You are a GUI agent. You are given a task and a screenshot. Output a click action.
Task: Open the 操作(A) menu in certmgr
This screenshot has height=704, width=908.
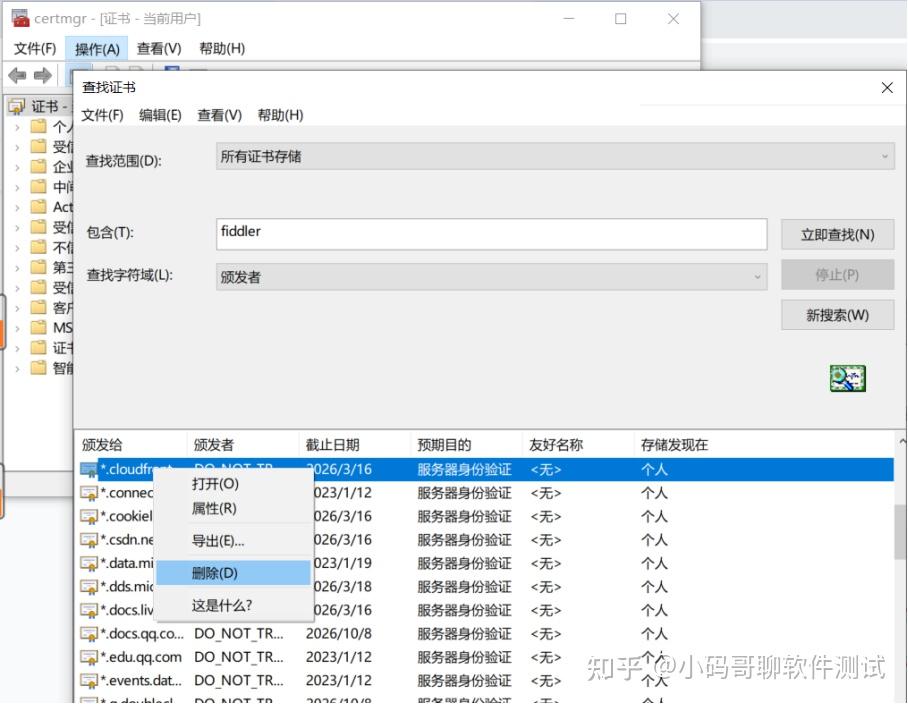click(96, 48)
